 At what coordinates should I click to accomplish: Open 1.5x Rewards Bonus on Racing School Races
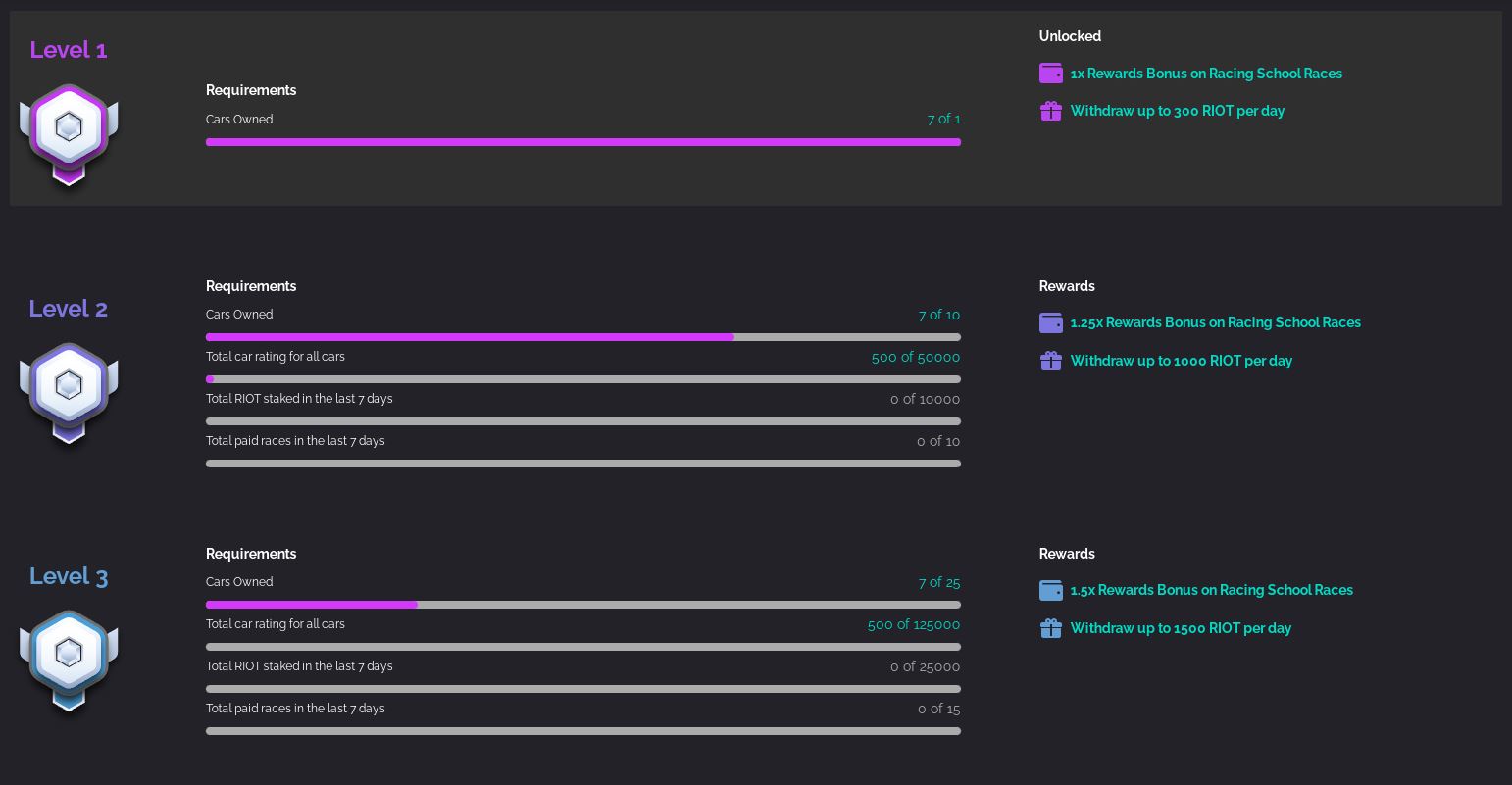coord(1212,590)
